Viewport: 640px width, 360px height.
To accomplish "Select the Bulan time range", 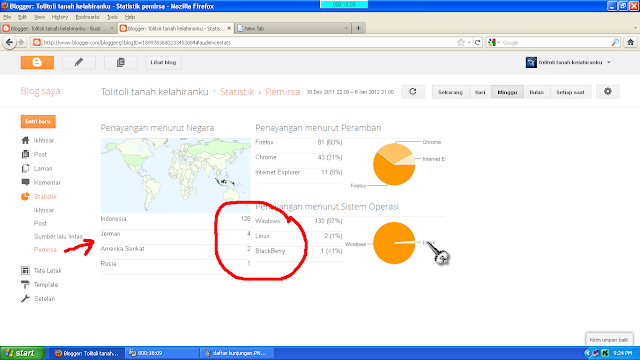I will (x=537, y=92).
